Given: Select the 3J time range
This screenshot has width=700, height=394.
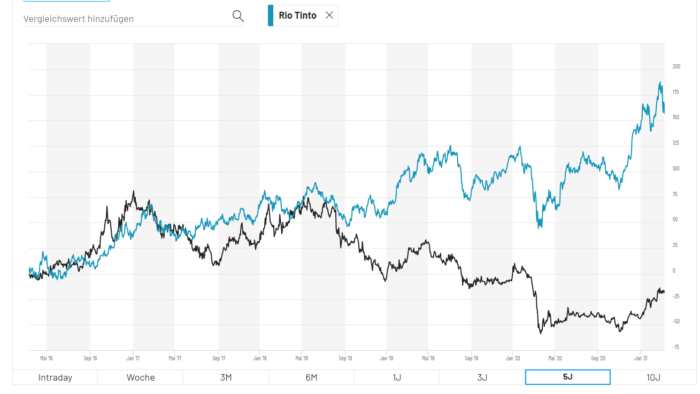Looking at the screenshot, I should click(482, 377).
